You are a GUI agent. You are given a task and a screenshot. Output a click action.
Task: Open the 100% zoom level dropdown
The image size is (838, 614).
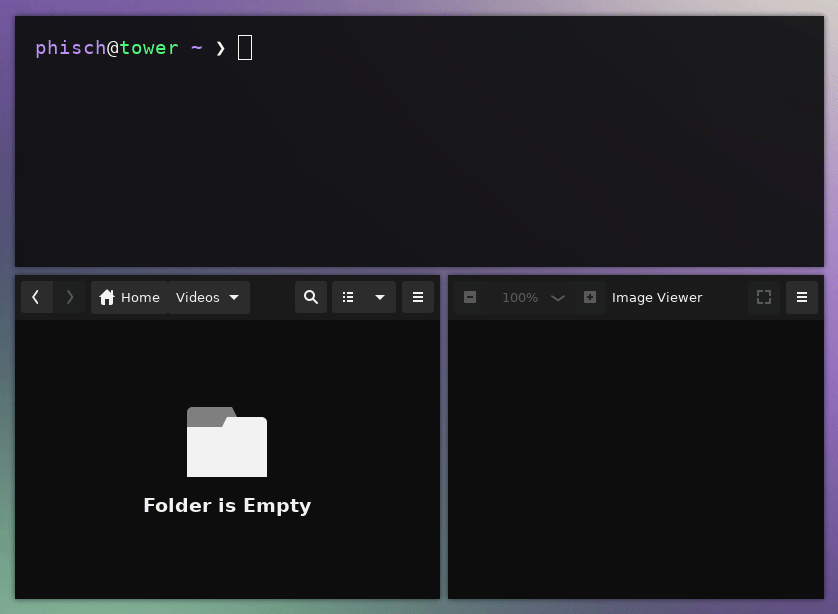[x=533, y=297]
